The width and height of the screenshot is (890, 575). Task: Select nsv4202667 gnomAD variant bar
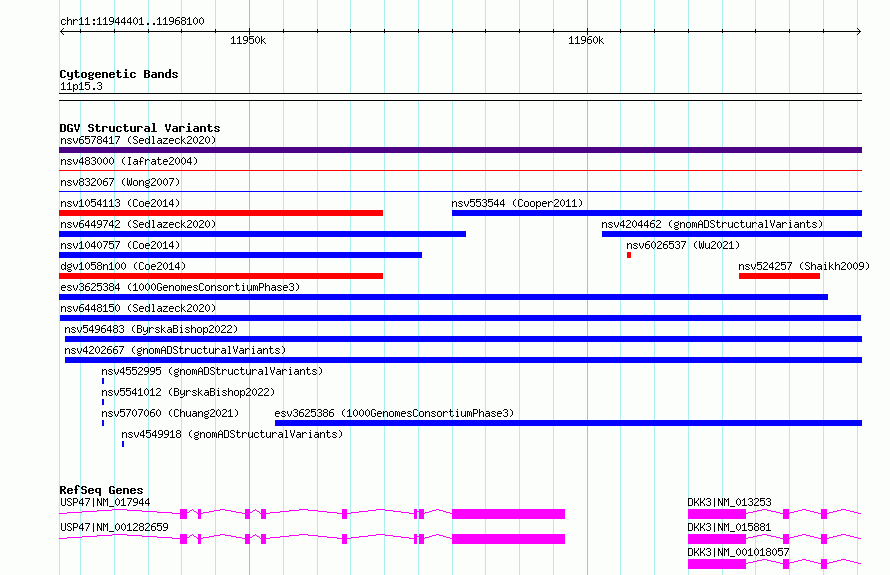click(x=463, y=360)
